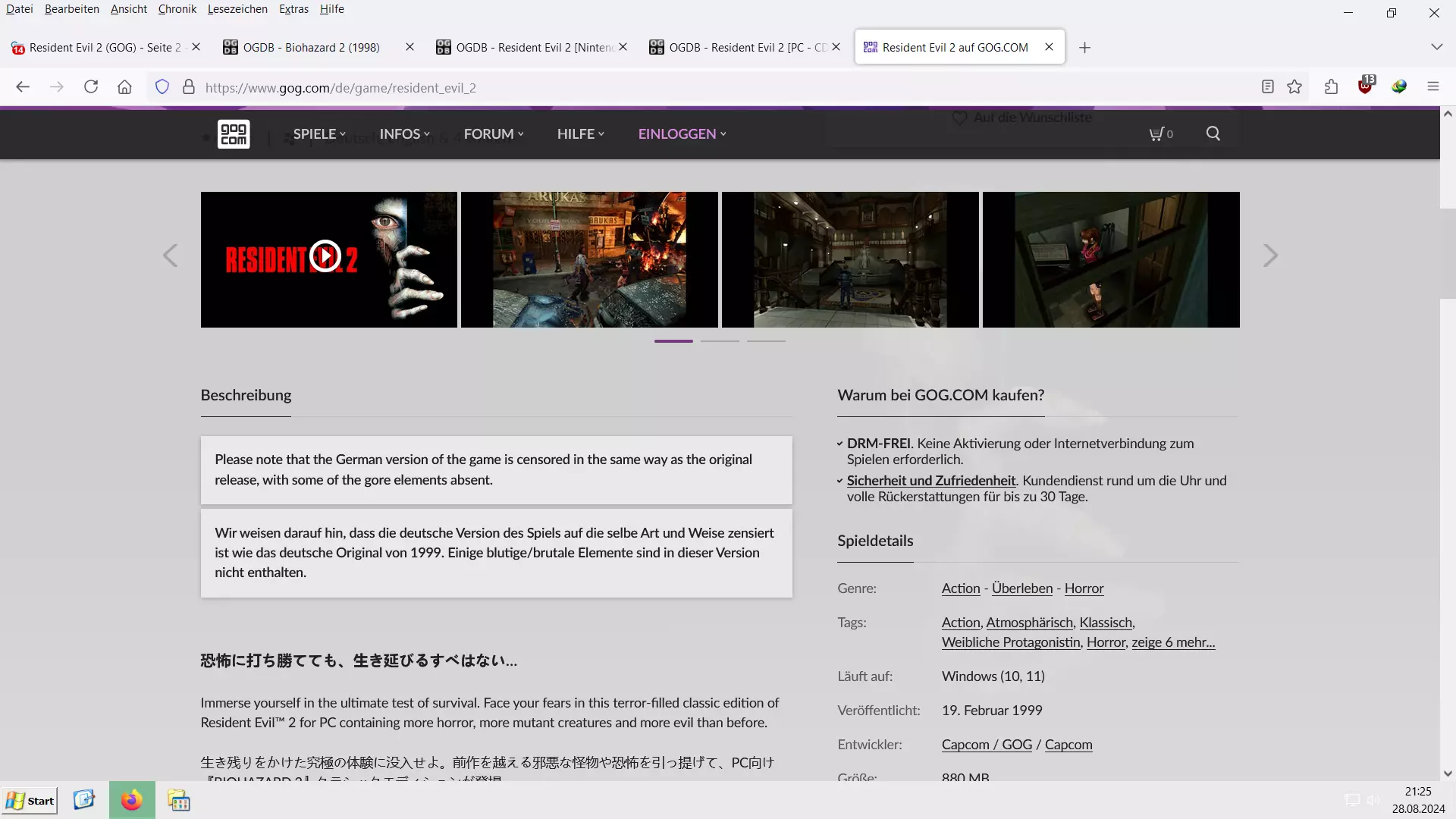Open the Weibliche Protagonistin tag

pos(1011,642)
